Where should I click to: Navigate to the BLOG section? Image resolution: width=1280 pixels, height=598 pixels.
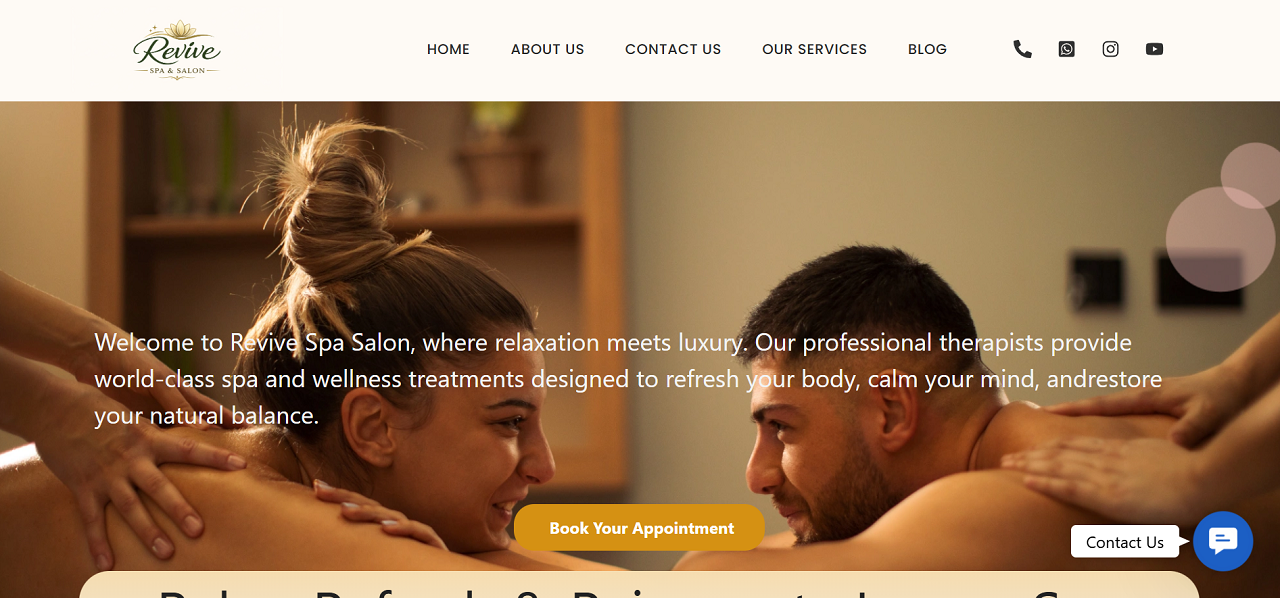click(927, 49)
